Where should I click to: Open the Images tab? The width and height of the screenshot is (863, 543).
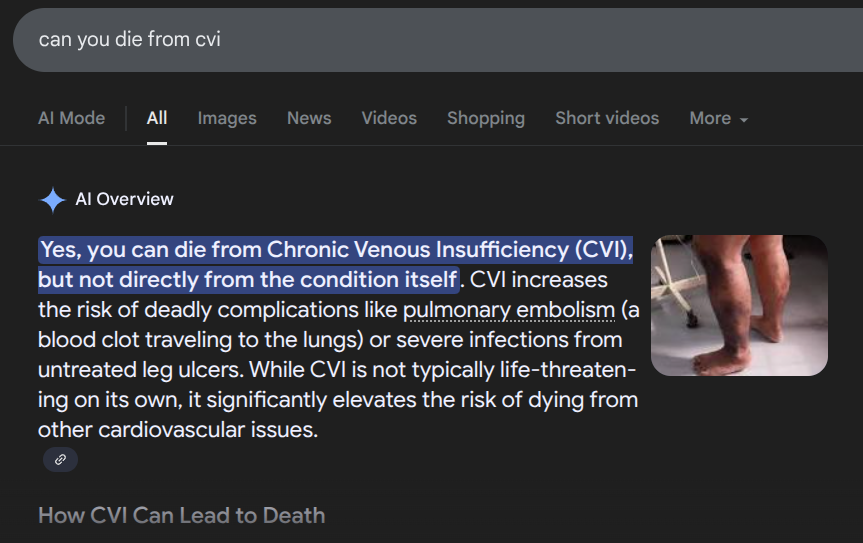[227, 118]
